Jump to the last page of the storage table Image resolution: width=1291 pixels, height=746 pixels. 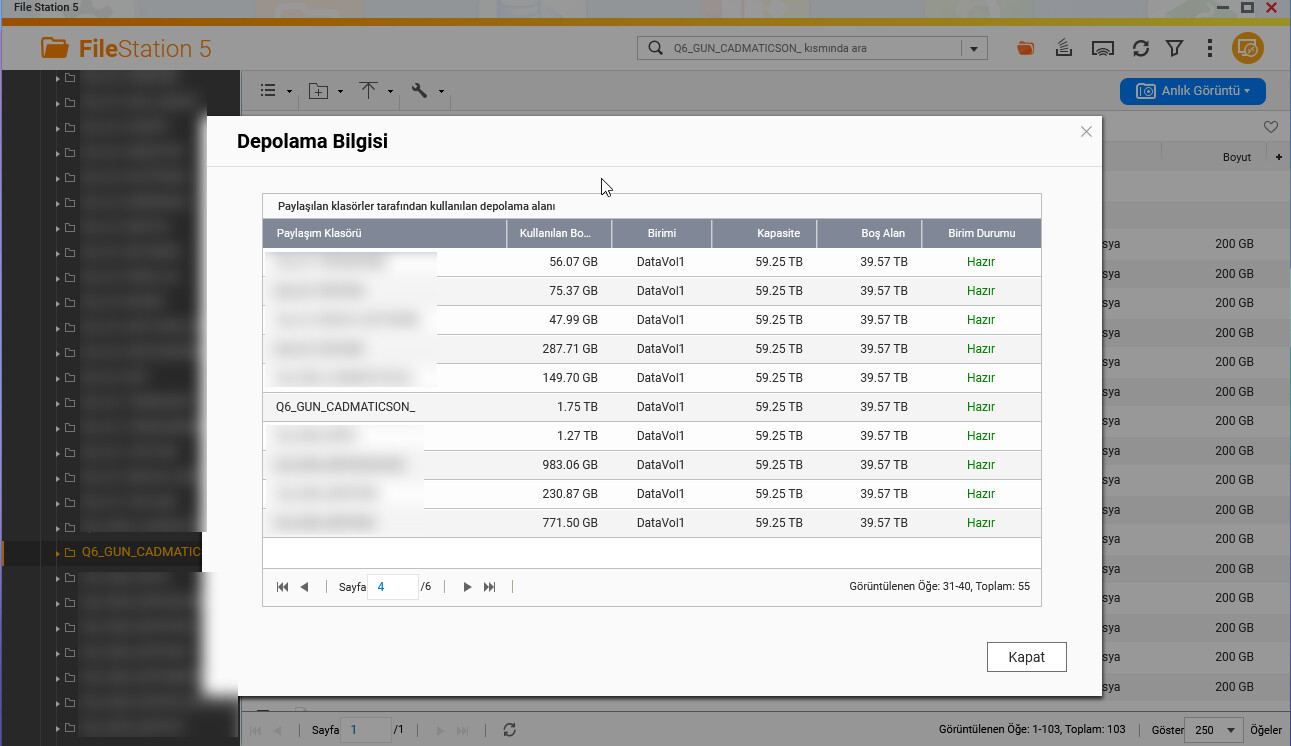pos(490,587)
